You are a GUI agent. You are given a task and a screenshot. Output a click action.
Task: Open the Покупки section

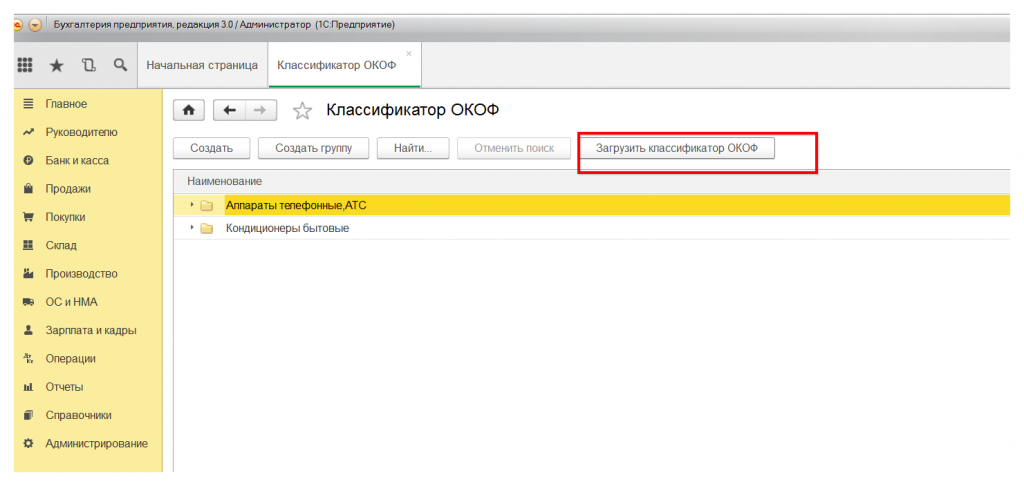(x=65, y=217)
